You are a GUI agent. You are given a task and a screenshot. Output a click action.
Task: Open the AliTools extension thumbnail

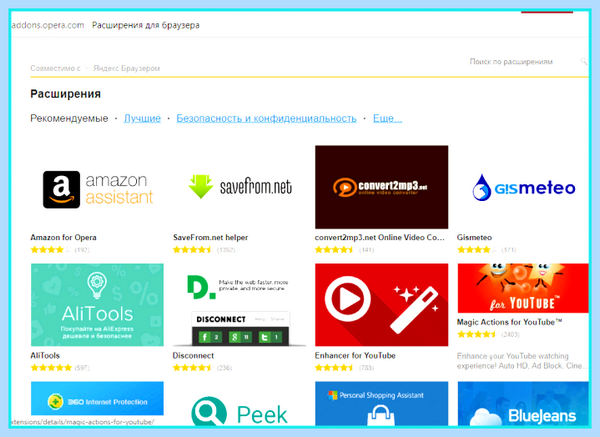pyautogui.click(x=97, y=305)
